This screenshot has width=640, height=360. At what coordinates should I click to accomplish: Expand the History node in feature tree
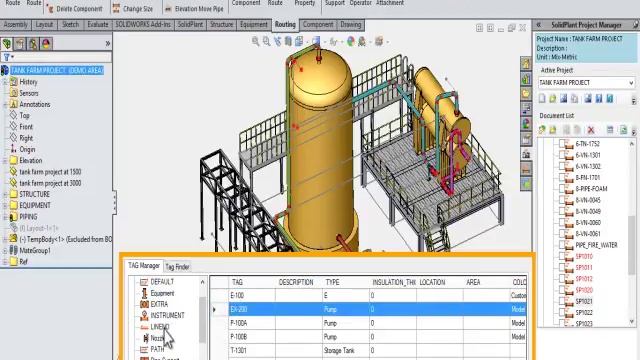click(5, 82)
